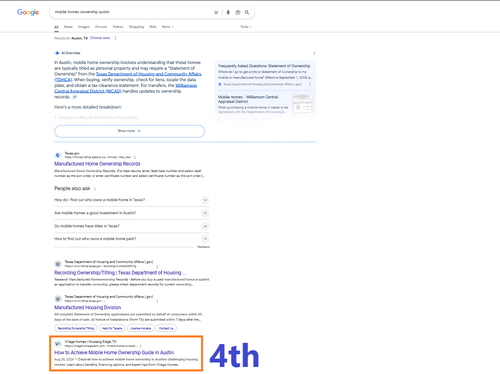Switch to the Images tab
Screen dimensions: 500x374
[x=84, y=27]
